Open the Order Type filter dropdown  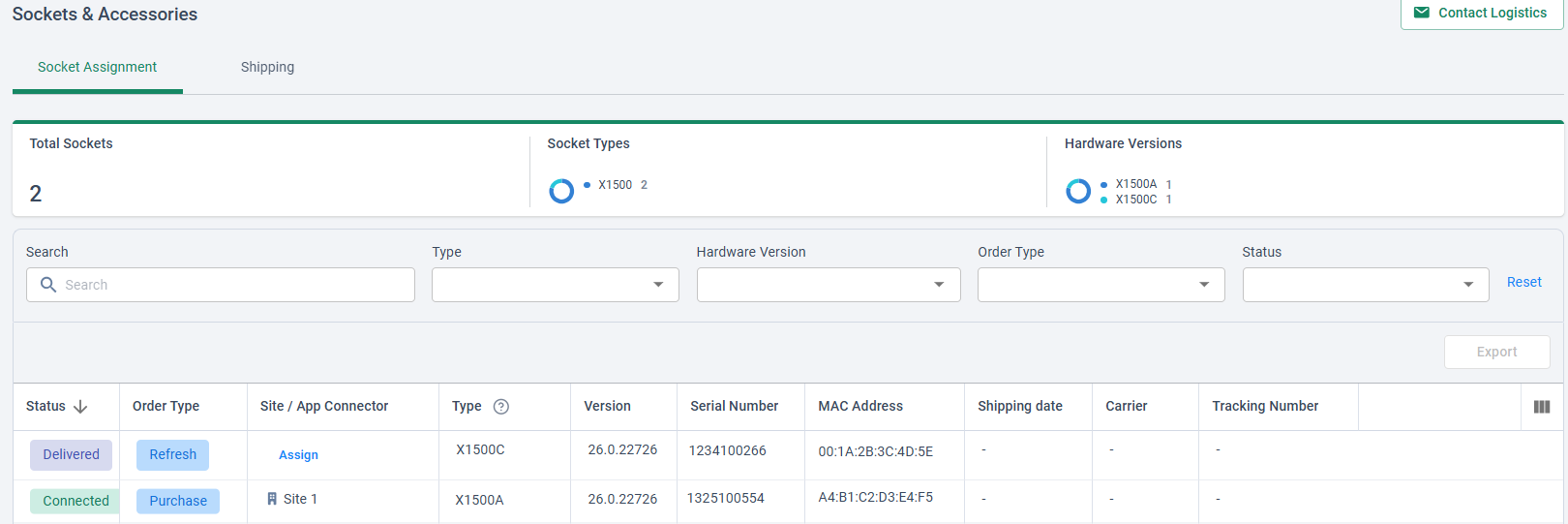tap(1101, 285)
